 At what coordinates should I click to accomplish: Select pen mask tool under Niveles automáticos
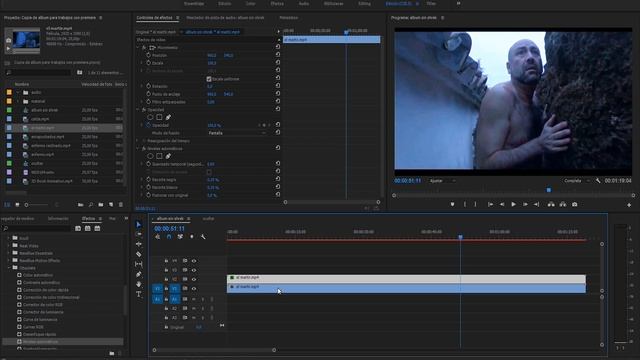[168, 156]
